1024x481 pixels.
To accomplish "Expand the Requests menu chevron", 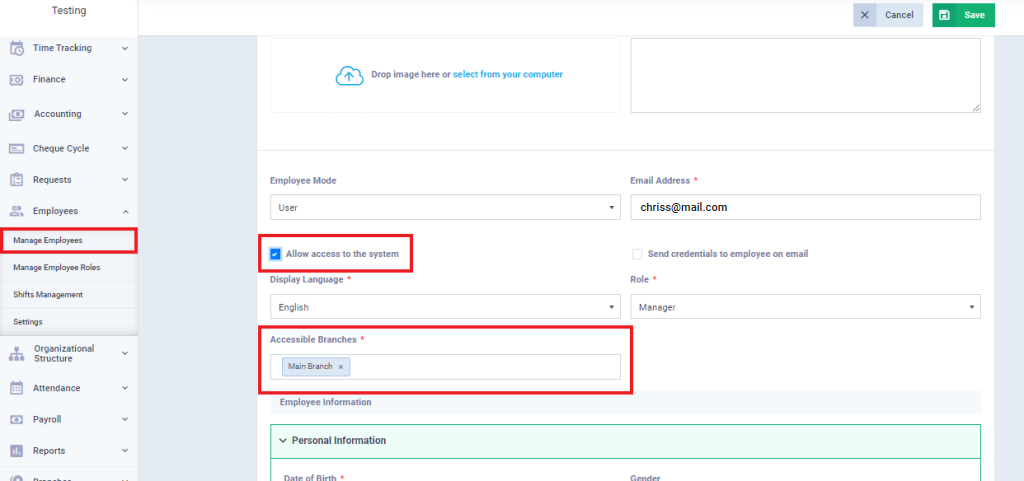I will [125, 180].
